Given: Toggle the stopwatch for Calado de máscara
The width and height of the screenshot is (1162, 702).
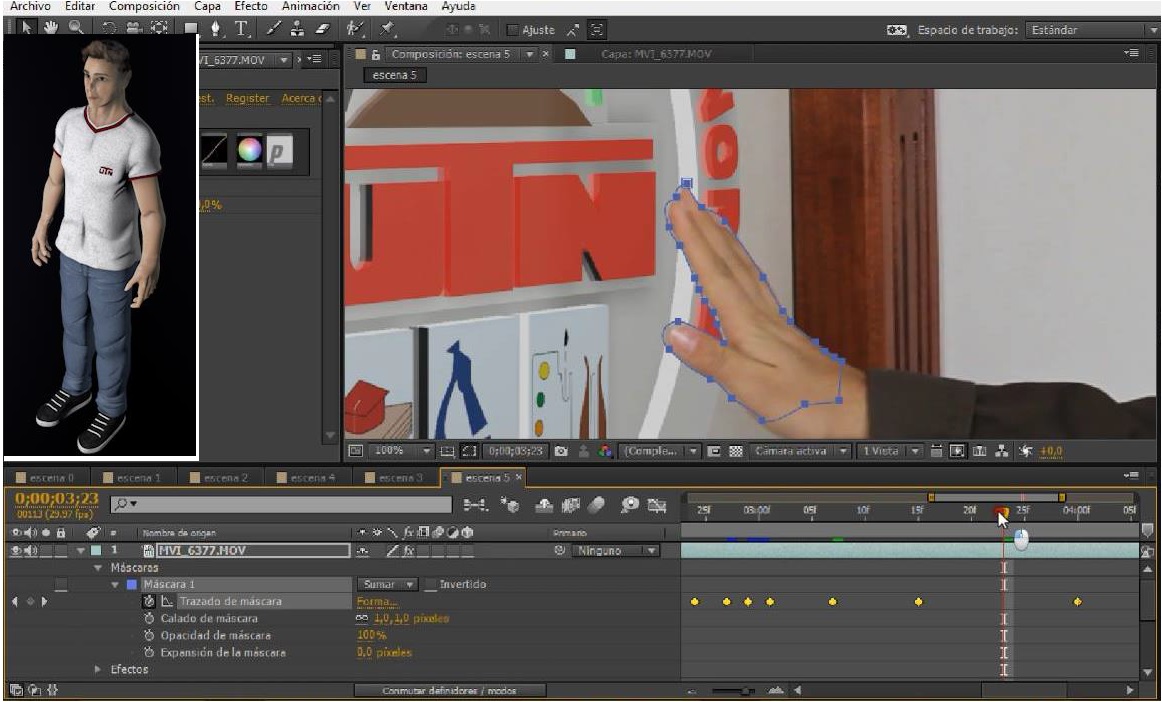Looking at the screenshot, I should click(x=149, y=618).
